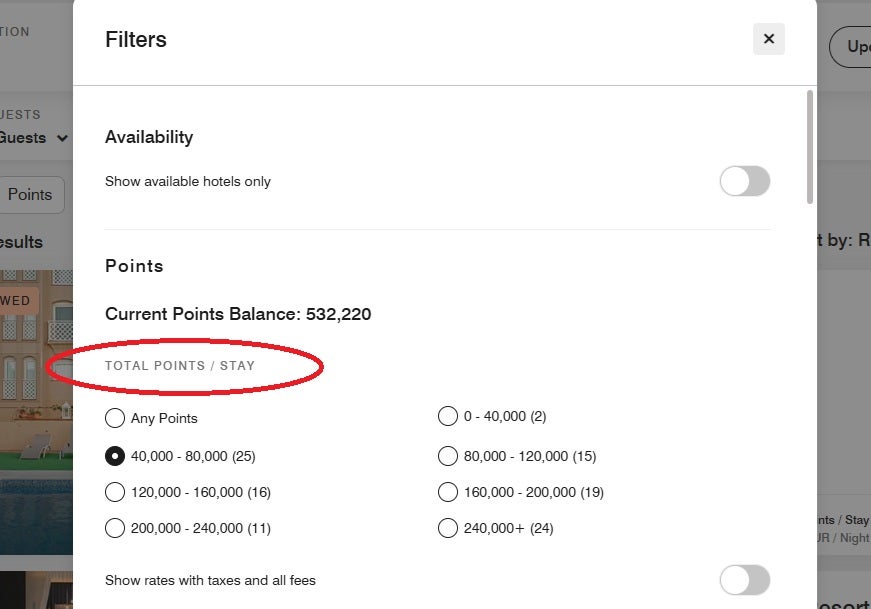Click the Points tab behind dialog
871x609 pixels.
click(31, 194)
